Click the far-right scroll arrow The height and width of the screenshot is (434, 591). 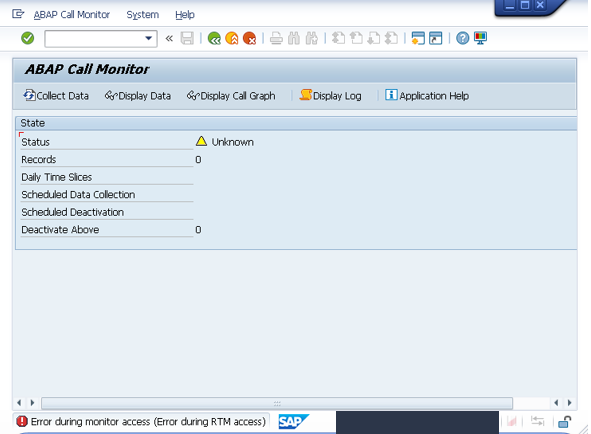570,403
